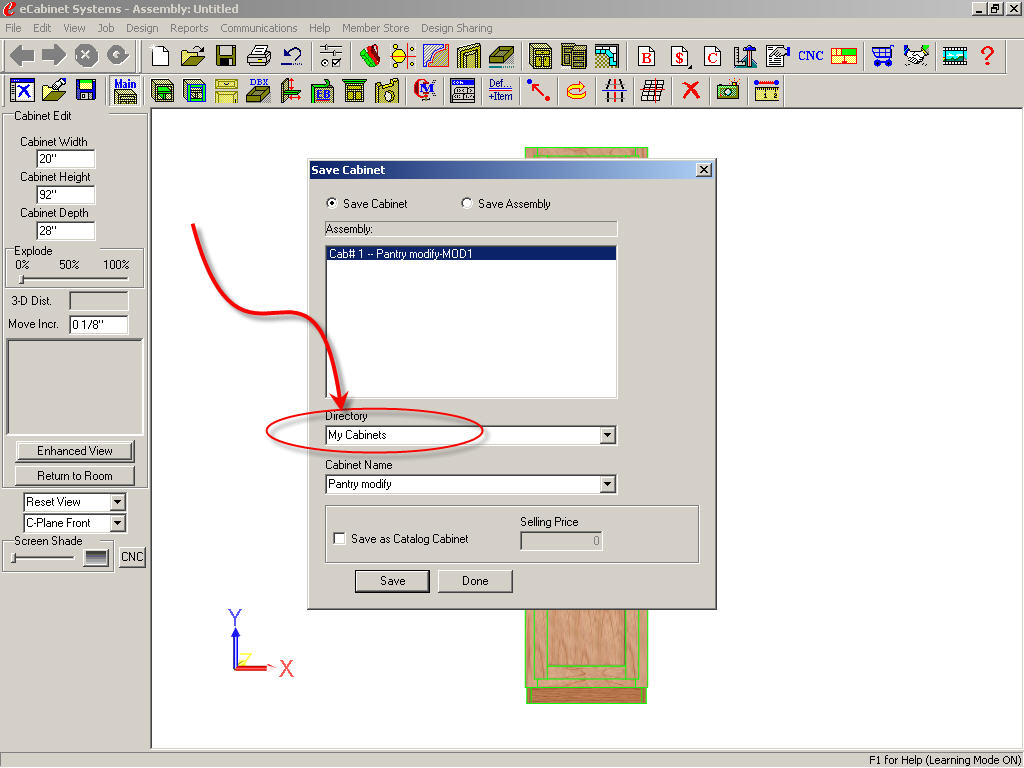Click the undo arrow icon
This screenshot has height=768, width=1024.
291,56
